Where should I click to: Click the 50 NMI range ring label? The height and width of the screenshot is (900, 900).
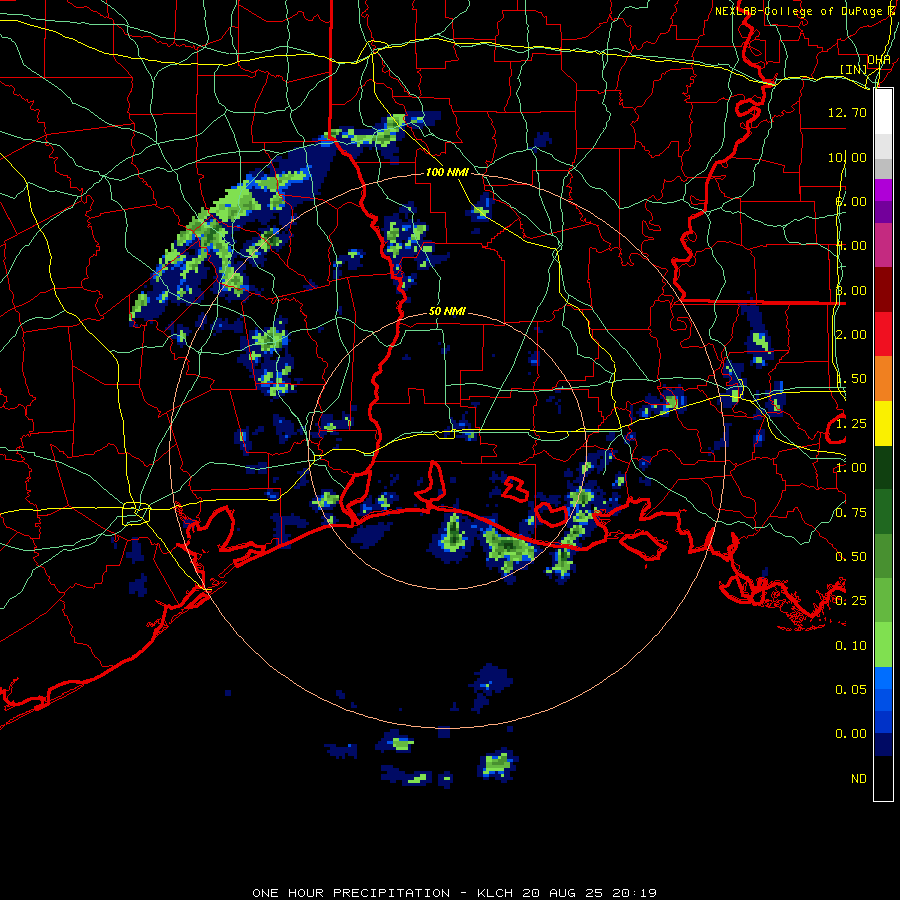[447, 311]
